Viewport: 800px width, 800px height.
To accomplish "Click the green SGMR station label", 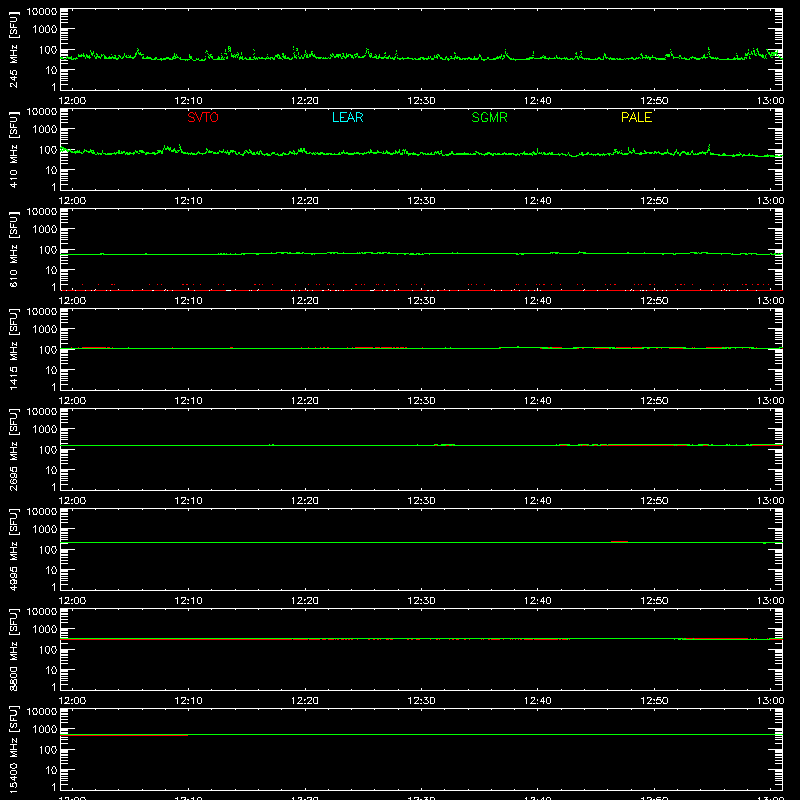I will (489, 117).
